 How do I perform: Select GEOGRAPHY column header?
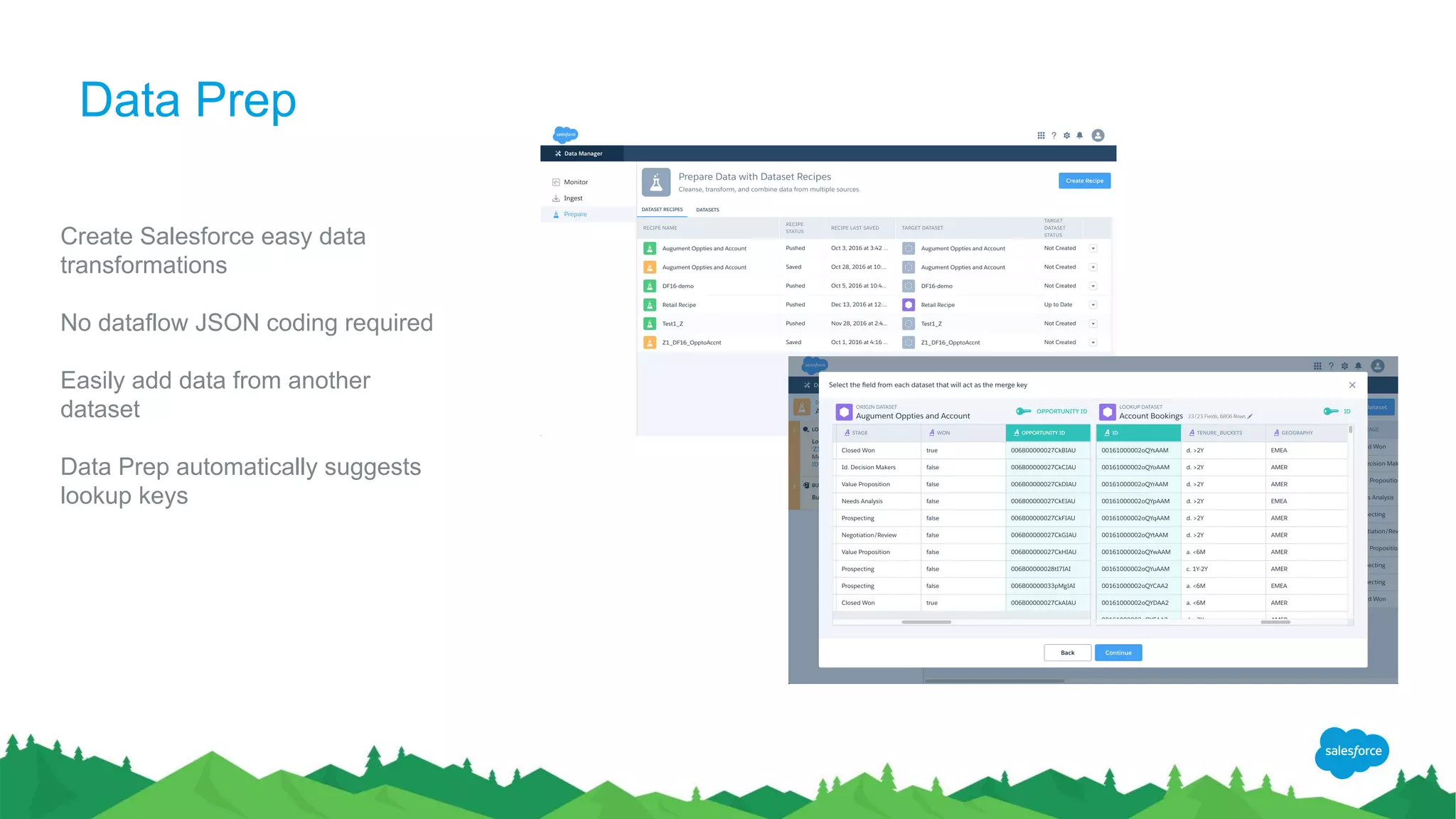1306,432
